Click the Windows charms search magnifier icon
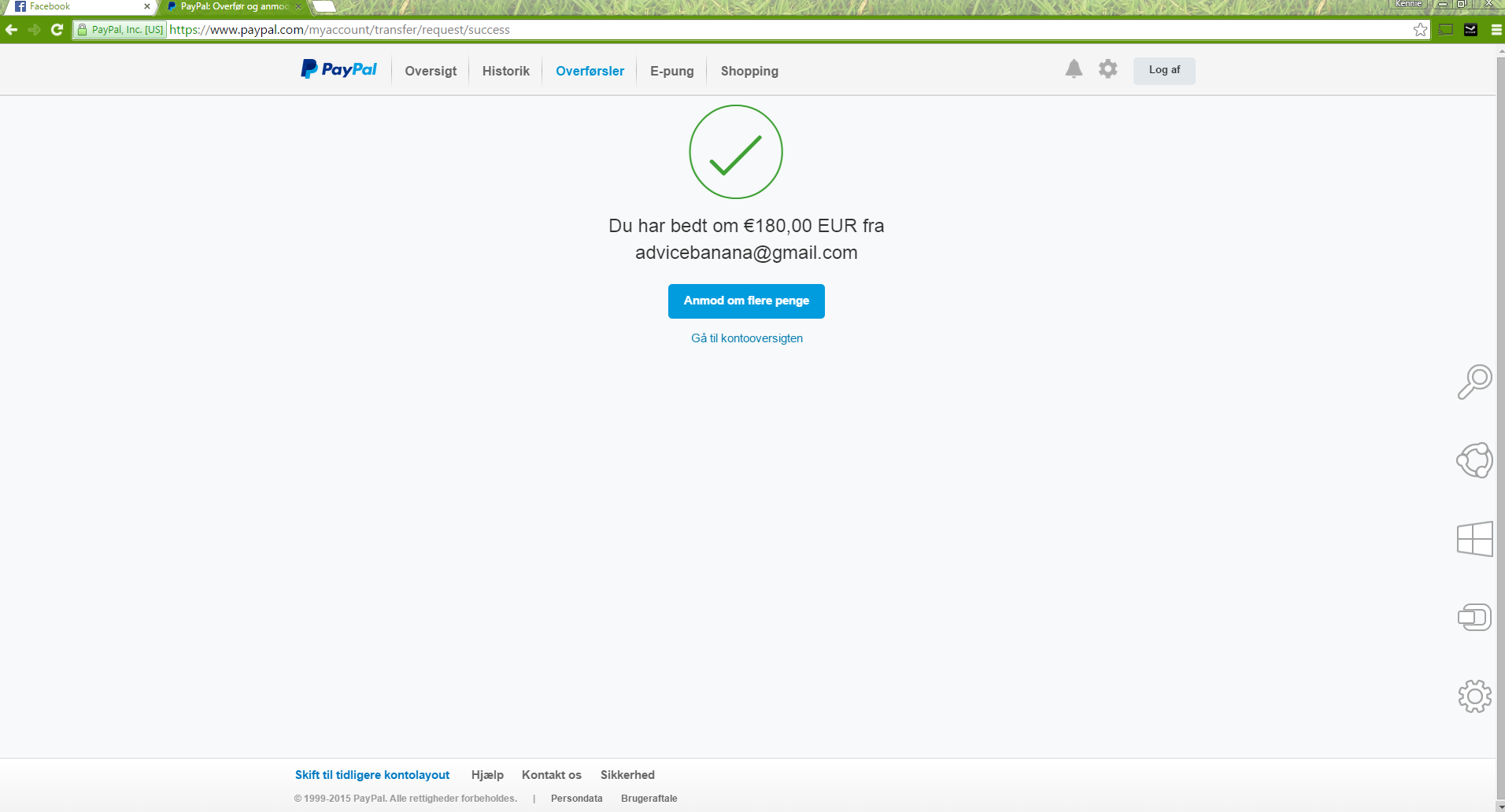This screenshot has height=812, width=1505. tap(1474, 382)
